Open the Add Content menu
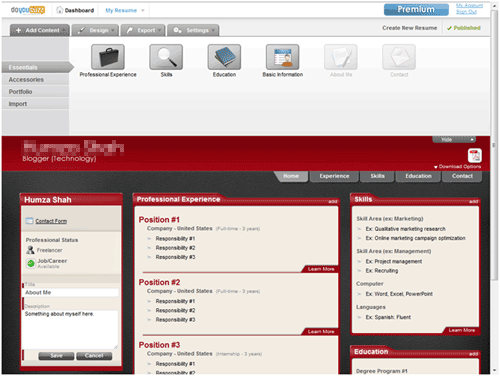This screenshot has height=376, width=500. click(40, 30)
